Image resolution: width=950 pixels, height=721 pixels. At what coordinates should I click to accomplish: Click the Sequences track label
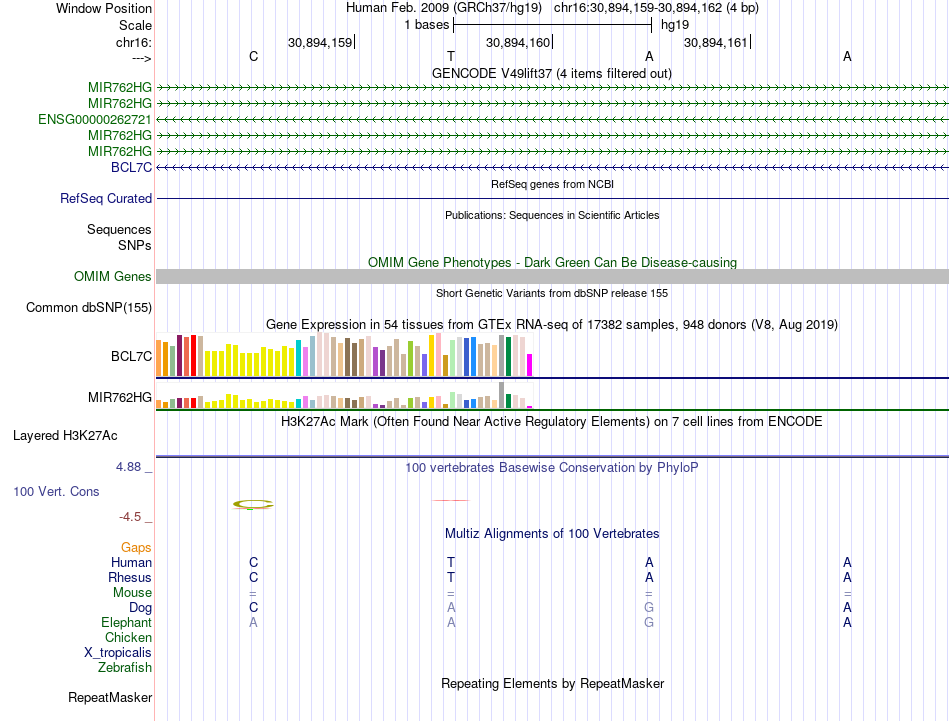119,229
